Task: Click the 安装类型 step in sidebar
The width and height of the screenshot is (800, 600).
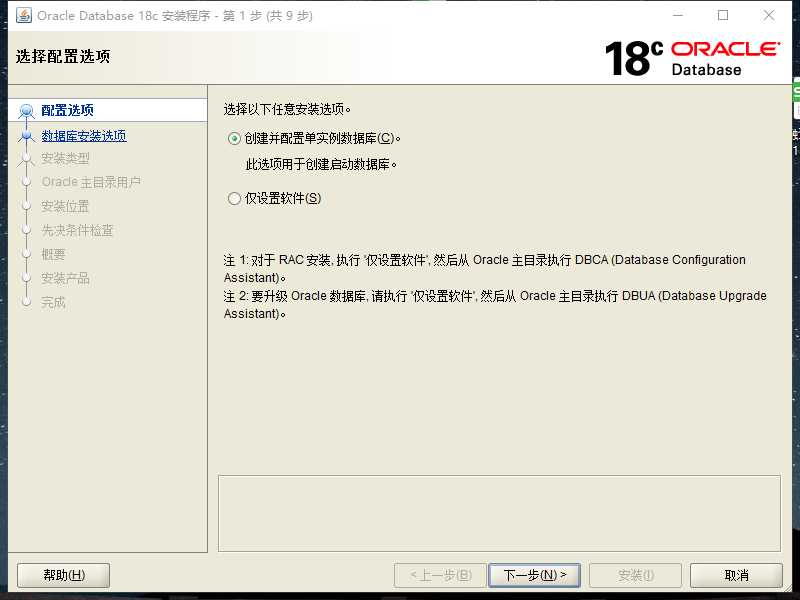Action: pyautogui.click(x=65, y=159)
